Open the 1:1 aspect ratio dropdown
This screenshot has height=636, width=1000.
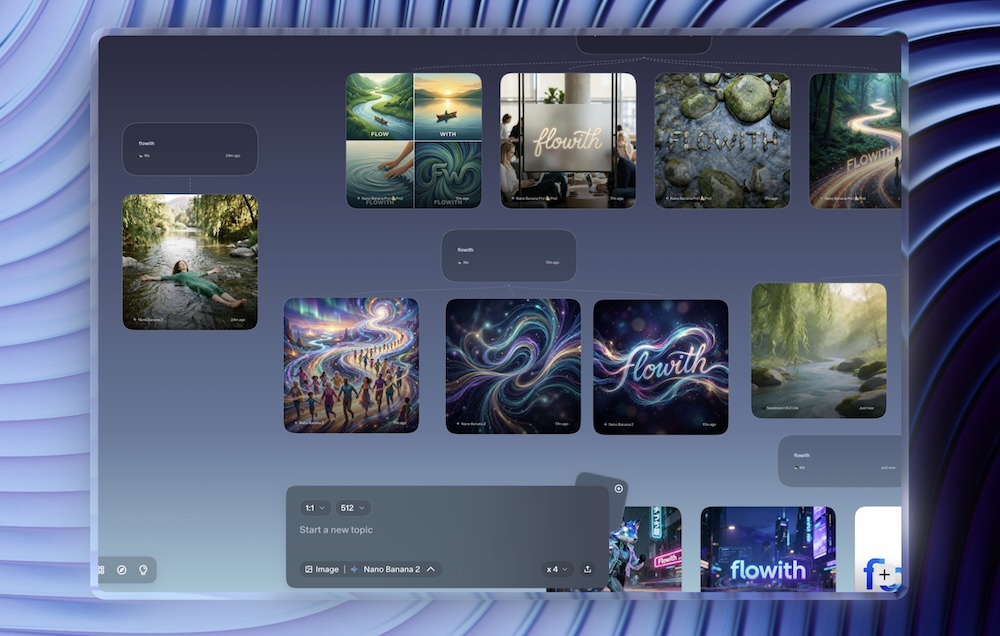click(x=315, y=508)
